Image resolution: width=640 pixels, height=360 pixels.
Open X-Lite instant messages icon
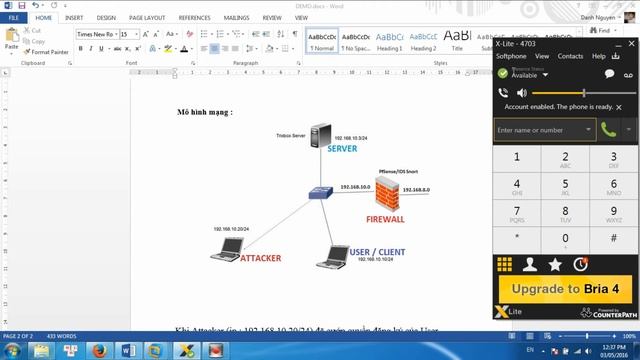tap(609, 74)
